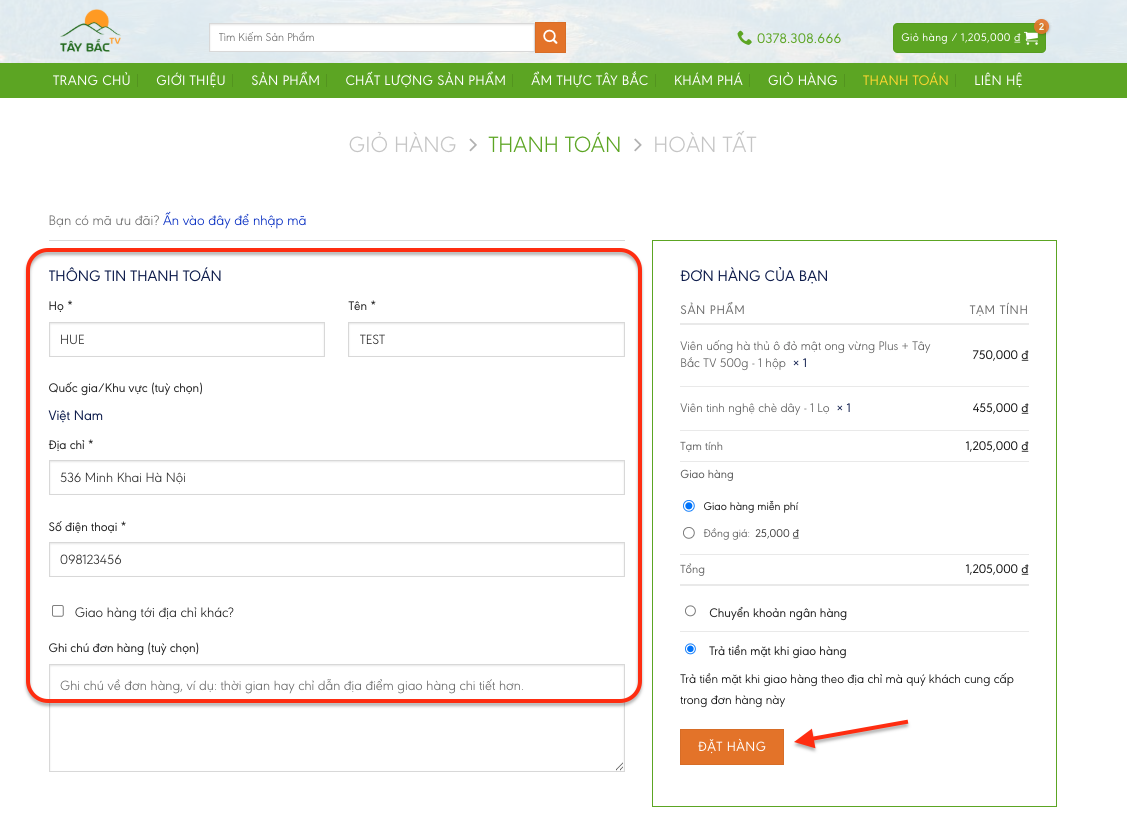
Task: Click the green phone icon
Action: point(744,38)
